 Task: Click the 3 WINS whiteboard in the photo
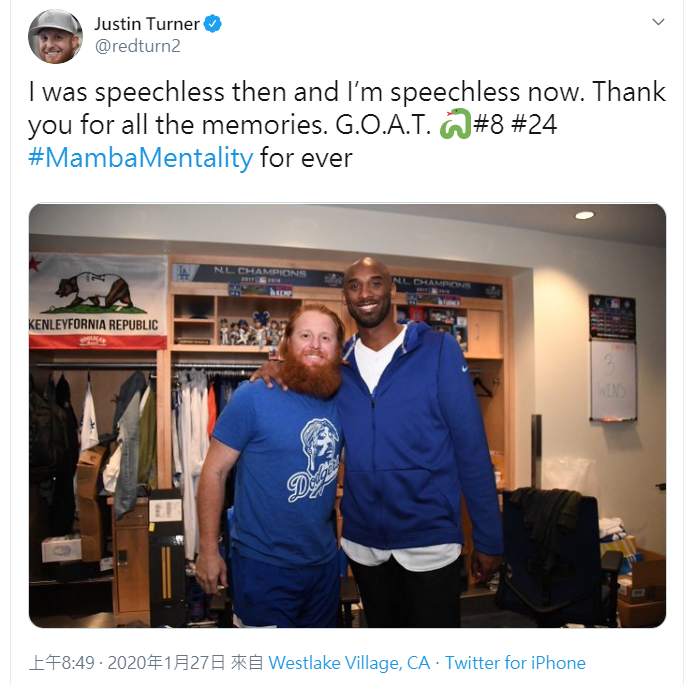613,380
